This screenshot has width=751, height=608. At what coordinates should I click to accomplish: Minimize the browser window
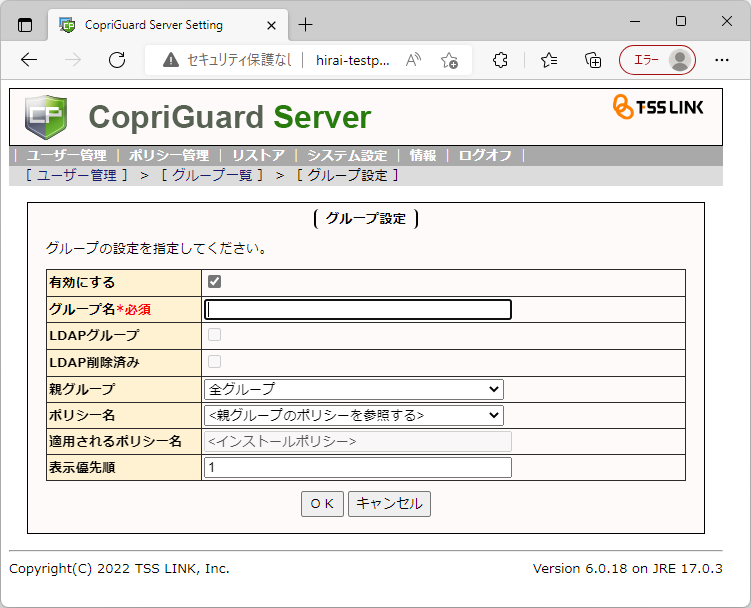(x=635, y=22)
